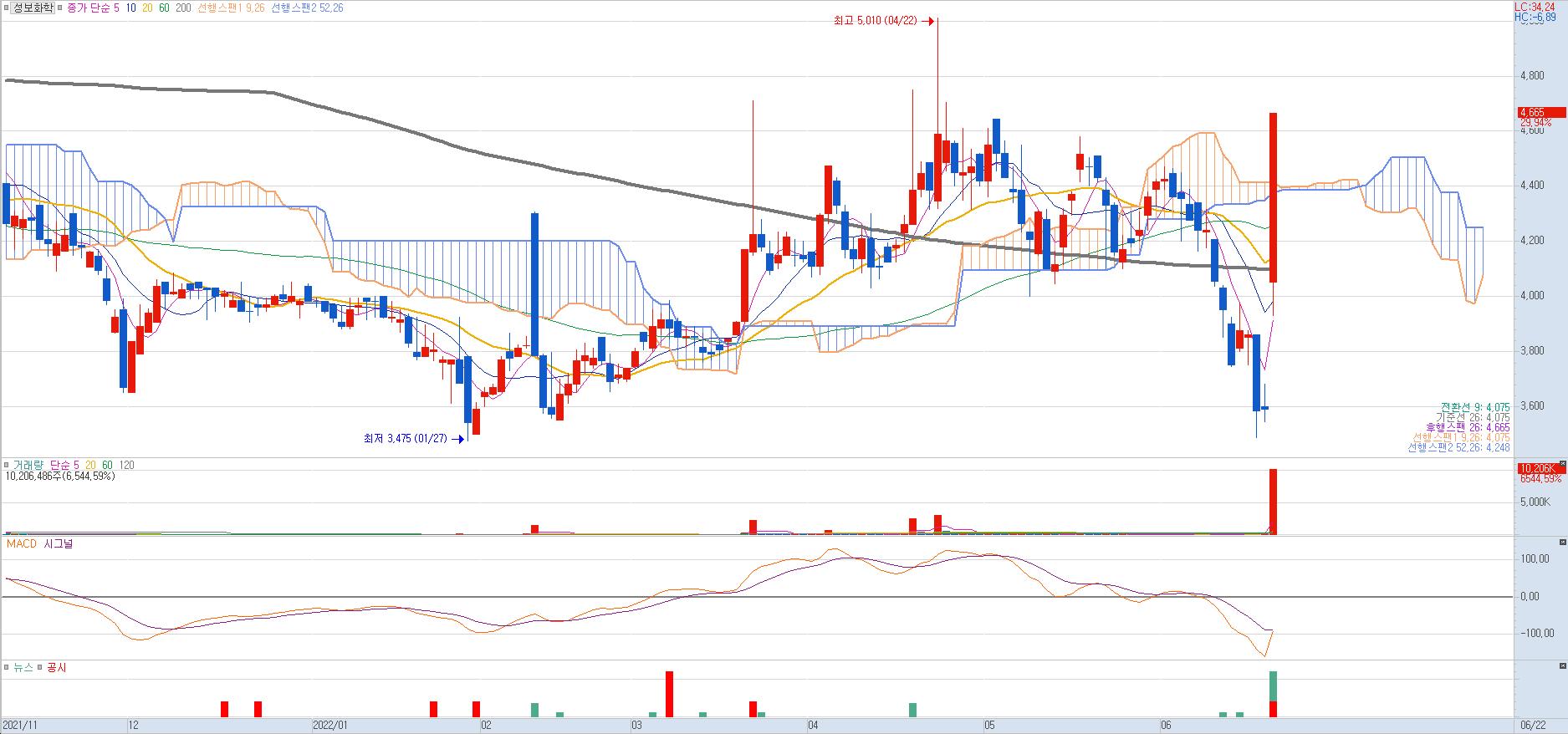1568x734 pixels.
Task: Toggle the square before 종가 단순
Action: click(x=62, y=8)
